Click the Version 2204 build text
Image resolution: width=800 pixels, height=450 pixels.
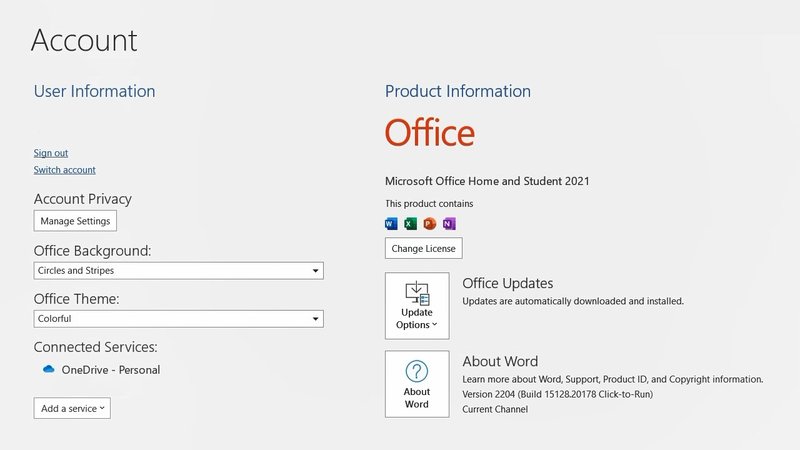[x=557, y=395]
